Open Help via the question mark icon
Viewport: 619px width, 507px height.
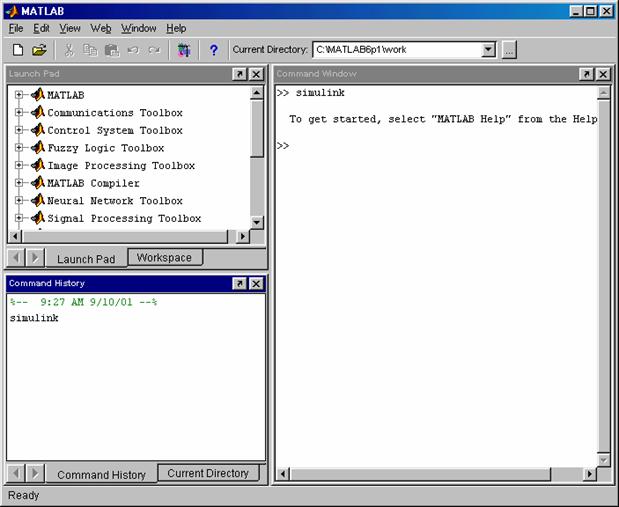213,50
